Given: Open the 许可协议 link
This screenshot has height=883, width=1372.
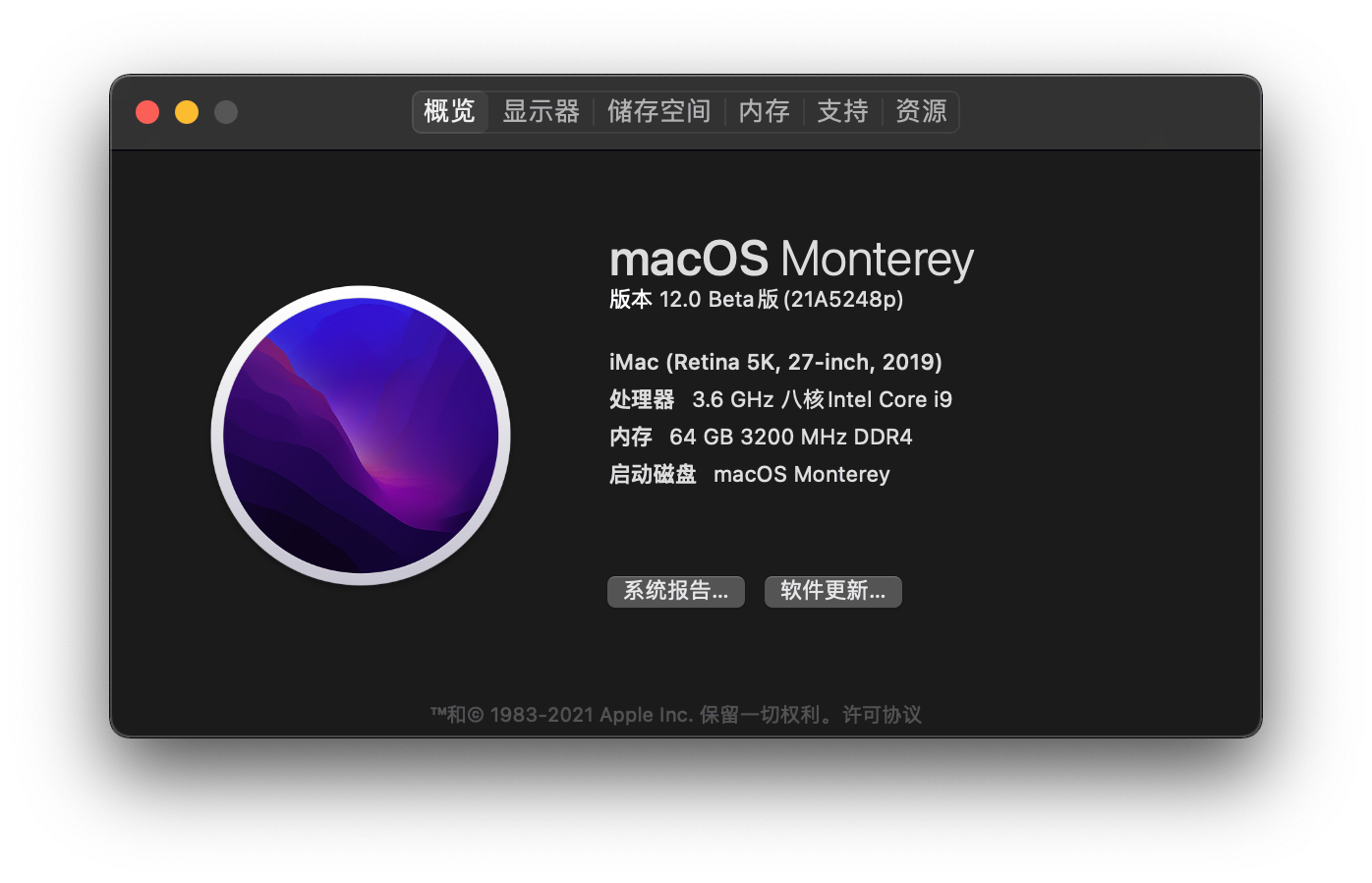Looking at the screenshot, I should [x=882, y=715].
